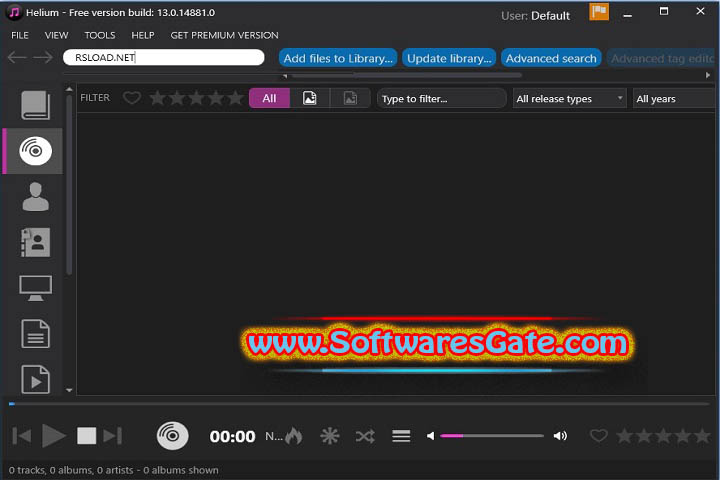Toggle favorite heart in filter bar
Image resolution: width=720 pixels, height=480 pixels.
click(132, 97)
